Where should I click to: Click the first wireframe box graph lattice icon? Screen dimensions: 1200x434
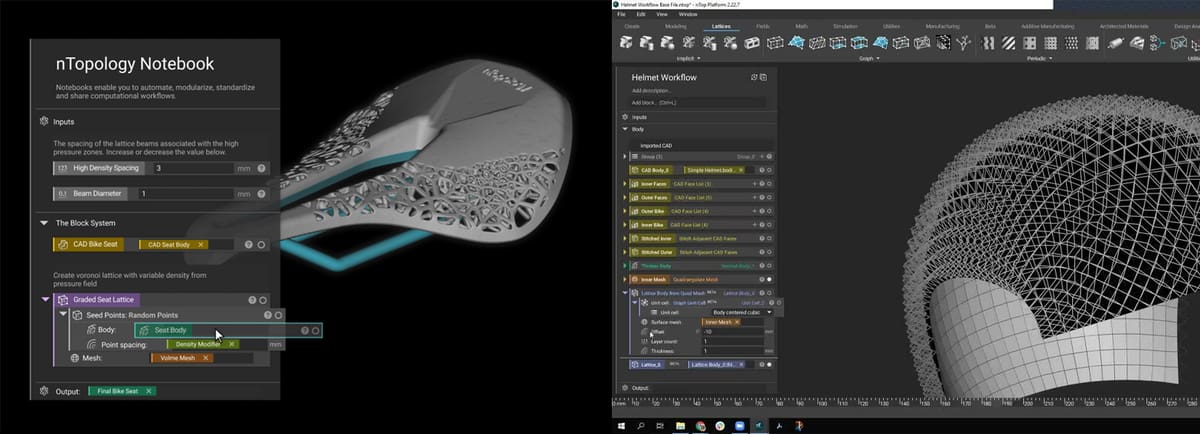point(774,43)
